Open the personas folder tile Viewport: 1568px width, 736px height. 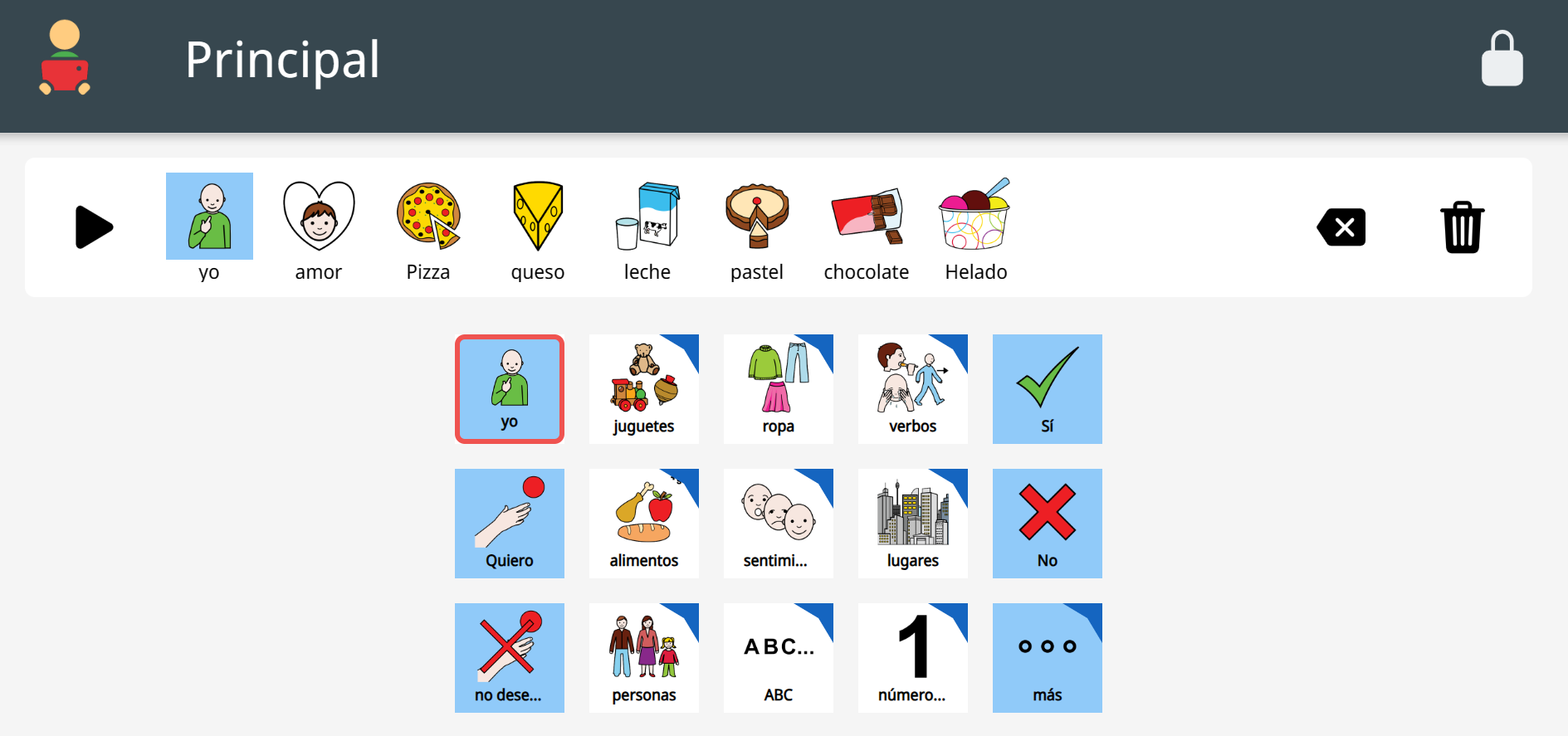(644, 658)
